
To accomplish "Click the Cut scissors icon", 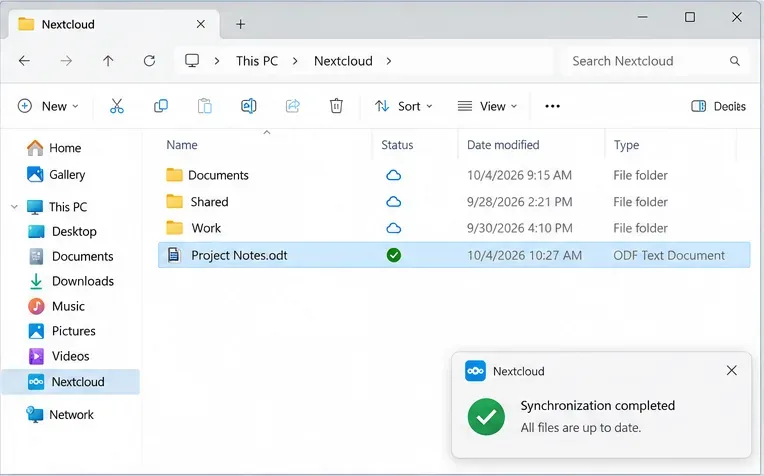I will coord(116,106).
